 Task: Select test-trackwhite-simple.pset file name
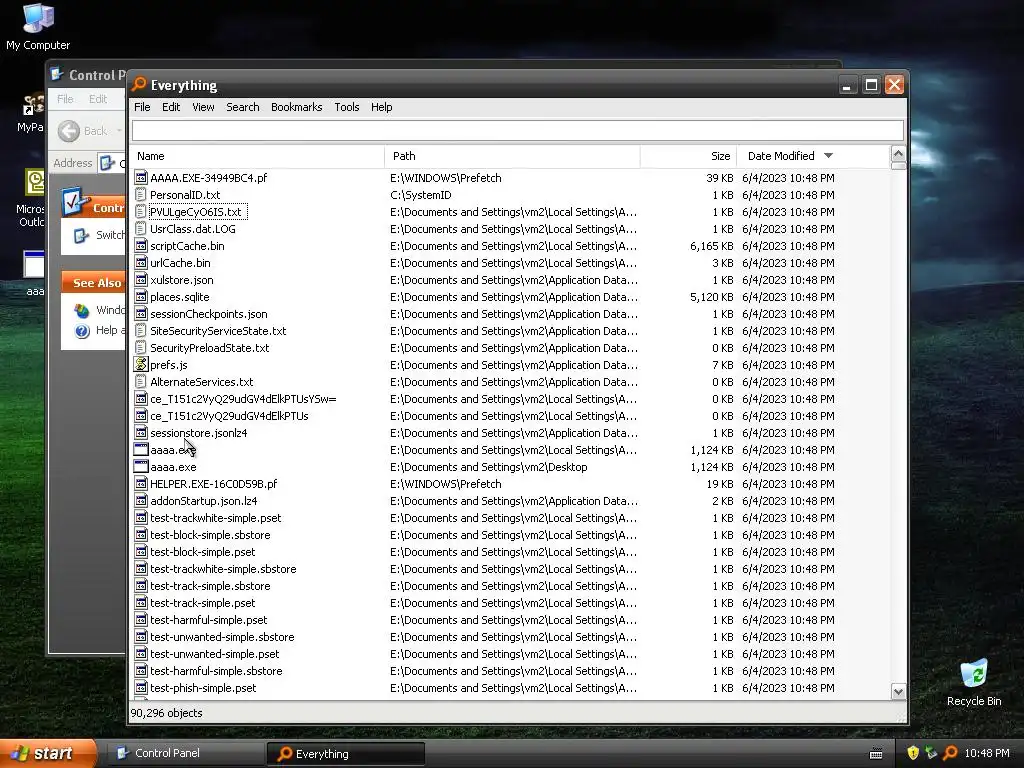click(216, 518)
